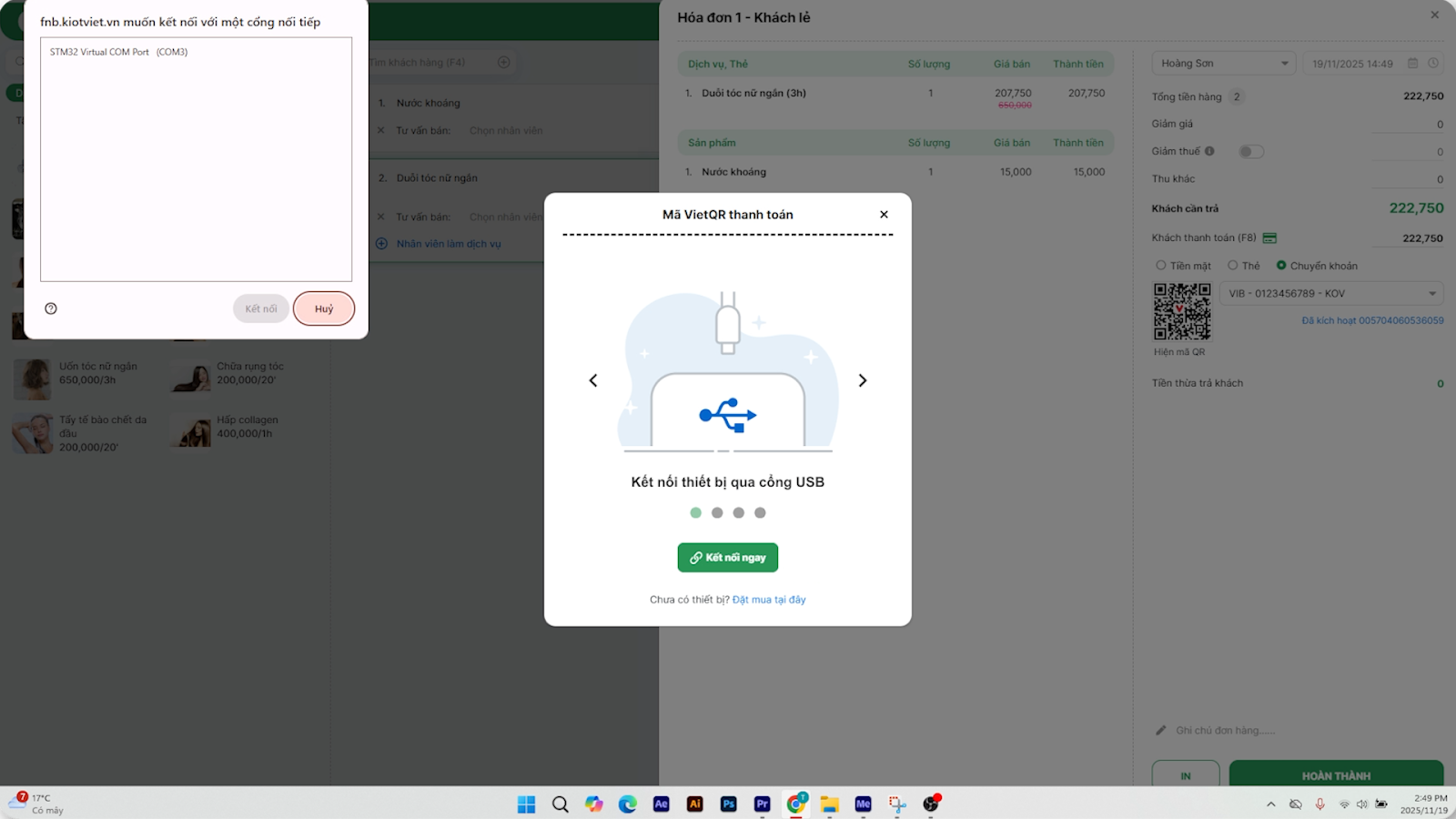Viewport: 1456px width, 819px height.
Task: Select the fourth carousel dot indicator
Action: [761, 513]
